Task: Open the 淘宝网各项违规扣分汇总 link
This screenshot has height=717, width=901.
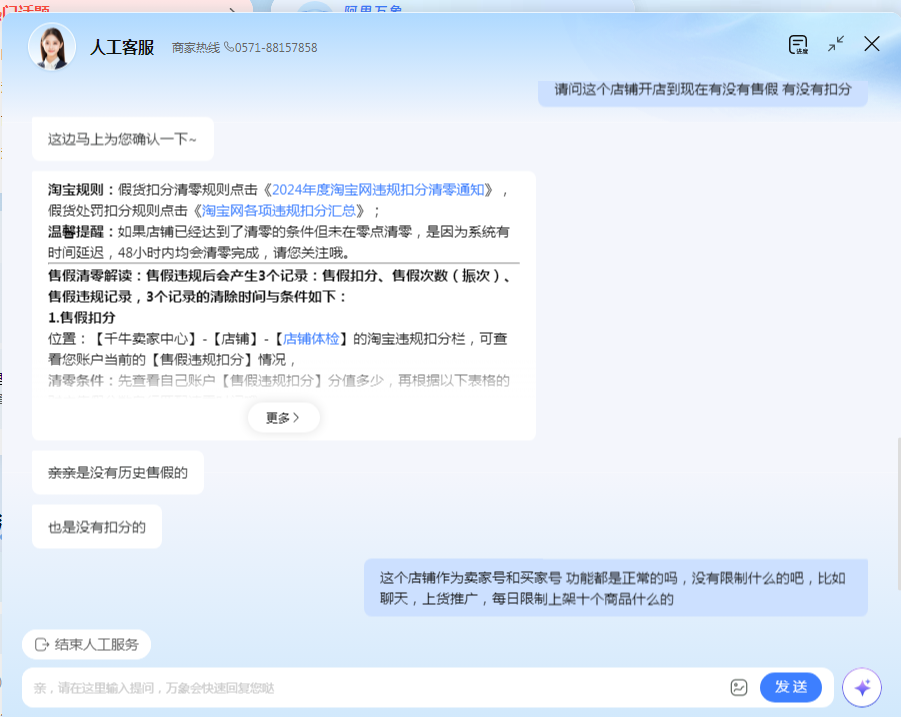Action: click(279, 211)
